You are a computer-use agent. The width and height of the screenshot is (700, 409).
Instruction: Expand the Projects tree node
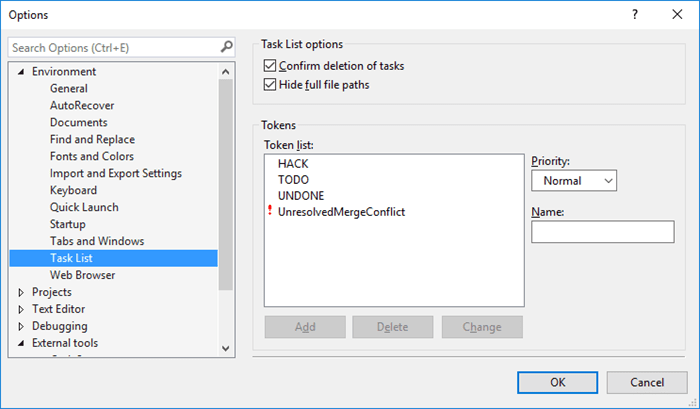(x=21, y=292)
